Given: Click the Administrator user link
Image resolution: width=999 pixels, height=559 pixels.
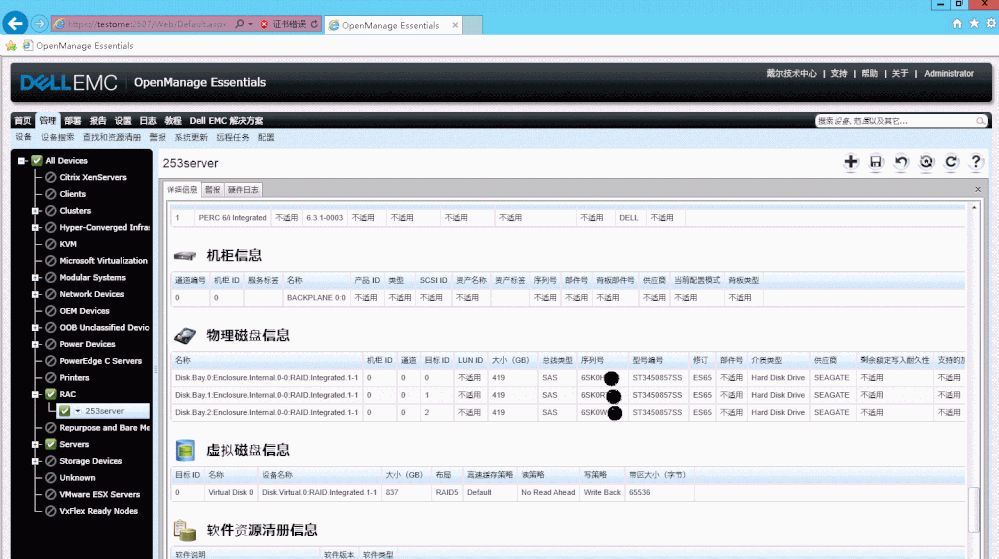Looking at the screenshot, I should [x=949, y=73].
